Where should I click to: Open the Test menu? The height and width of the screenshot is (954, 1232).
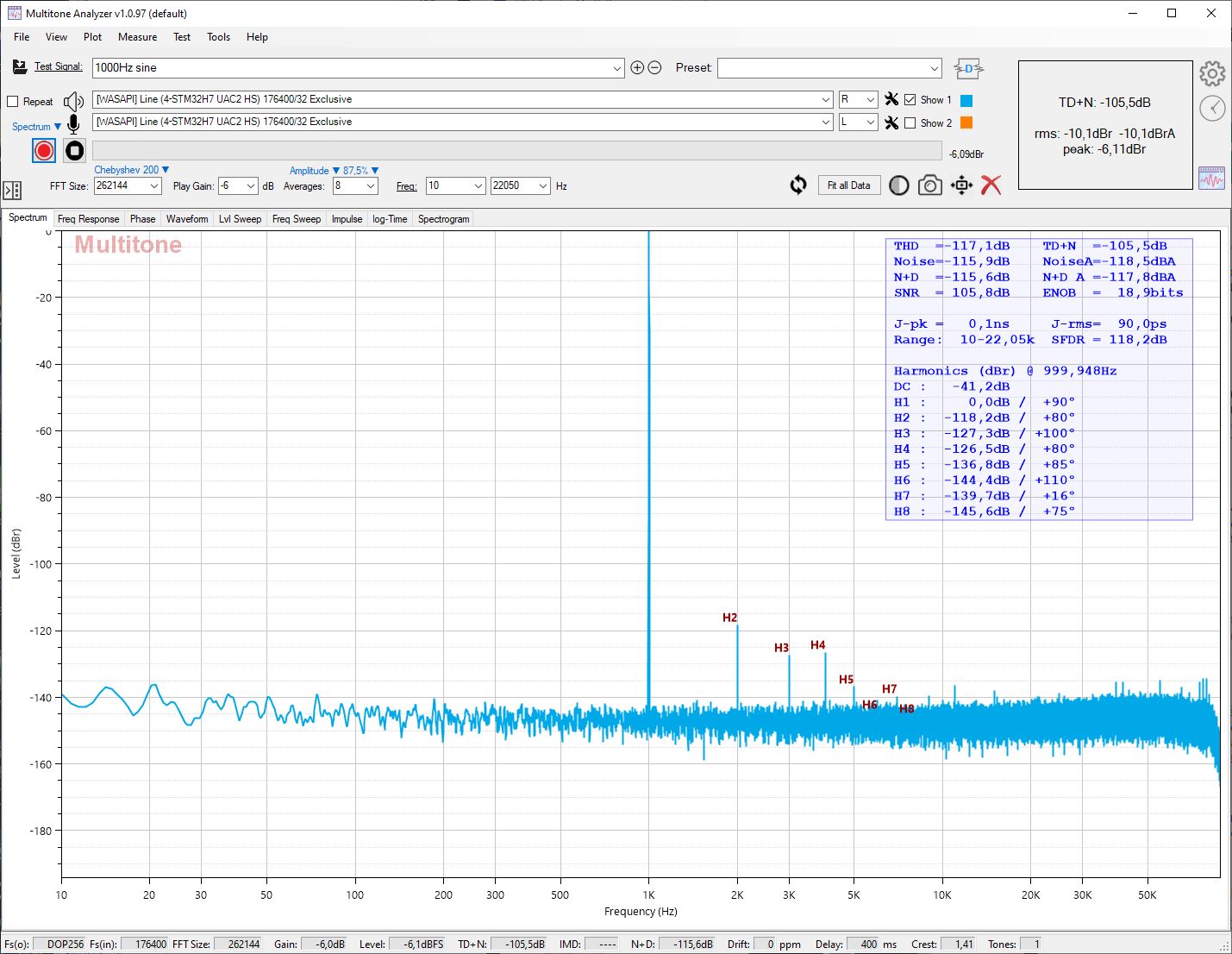pos(181,37)
